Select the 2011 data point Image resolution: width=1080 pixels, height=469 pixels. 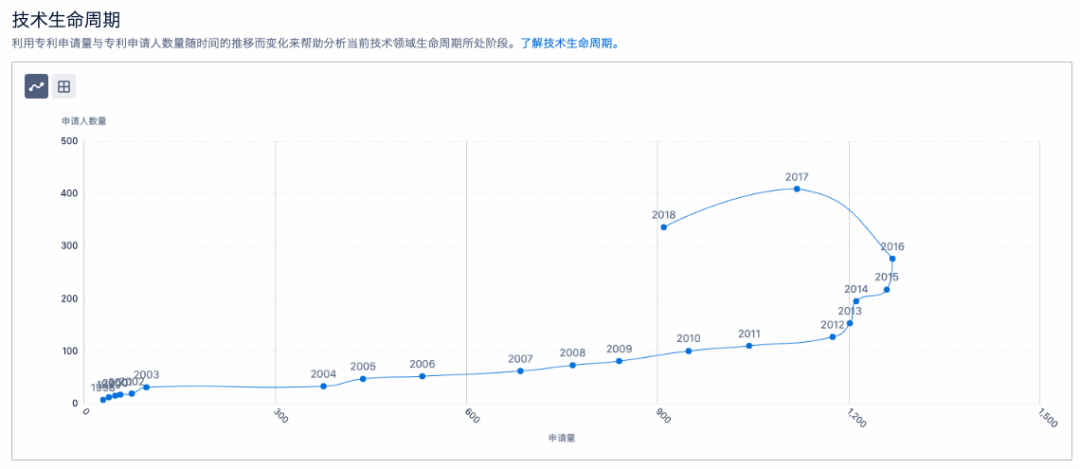(x=749, y=346)
